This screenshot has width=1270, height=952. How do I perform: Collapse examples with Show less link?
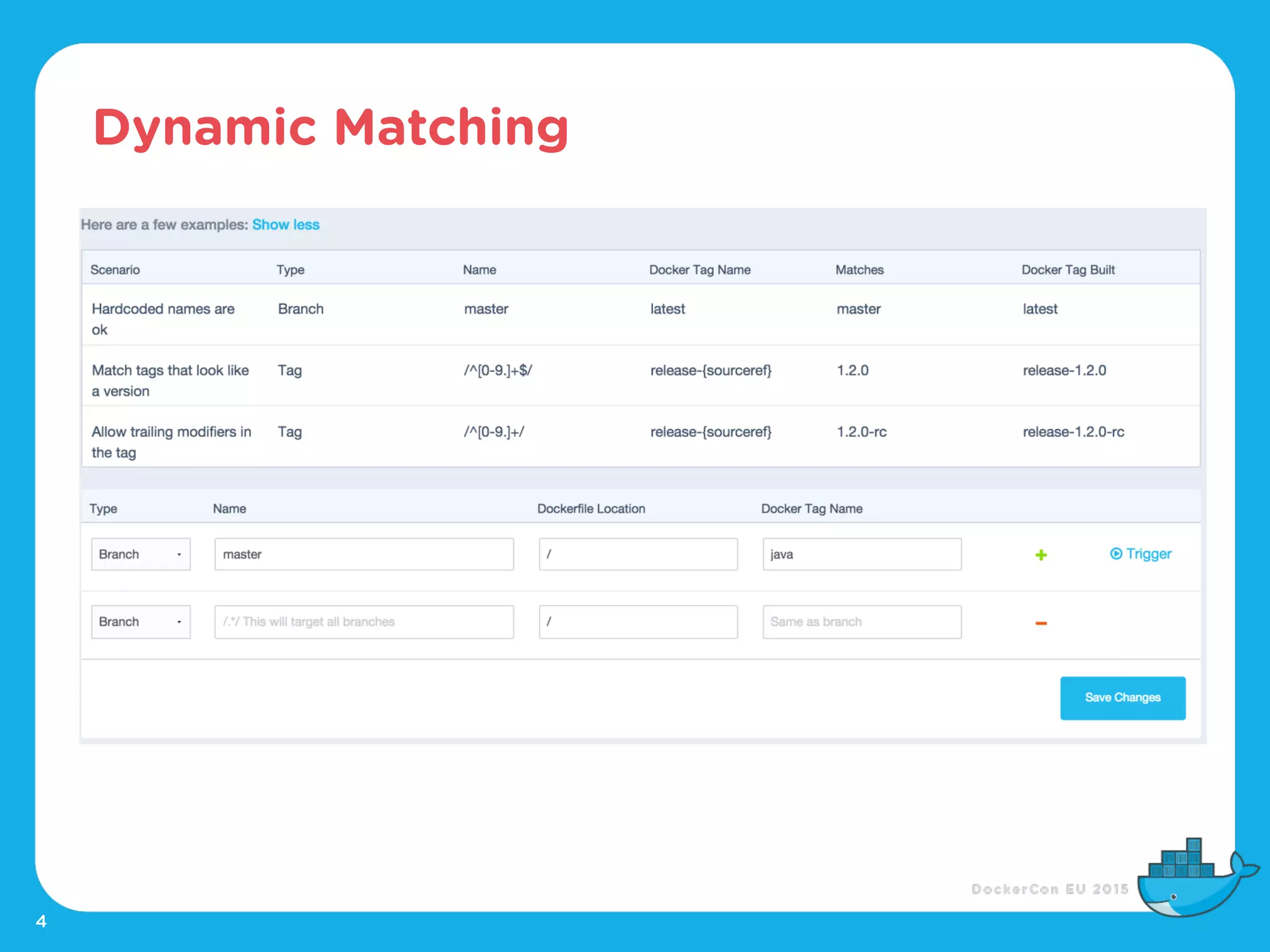coord(285,225)
